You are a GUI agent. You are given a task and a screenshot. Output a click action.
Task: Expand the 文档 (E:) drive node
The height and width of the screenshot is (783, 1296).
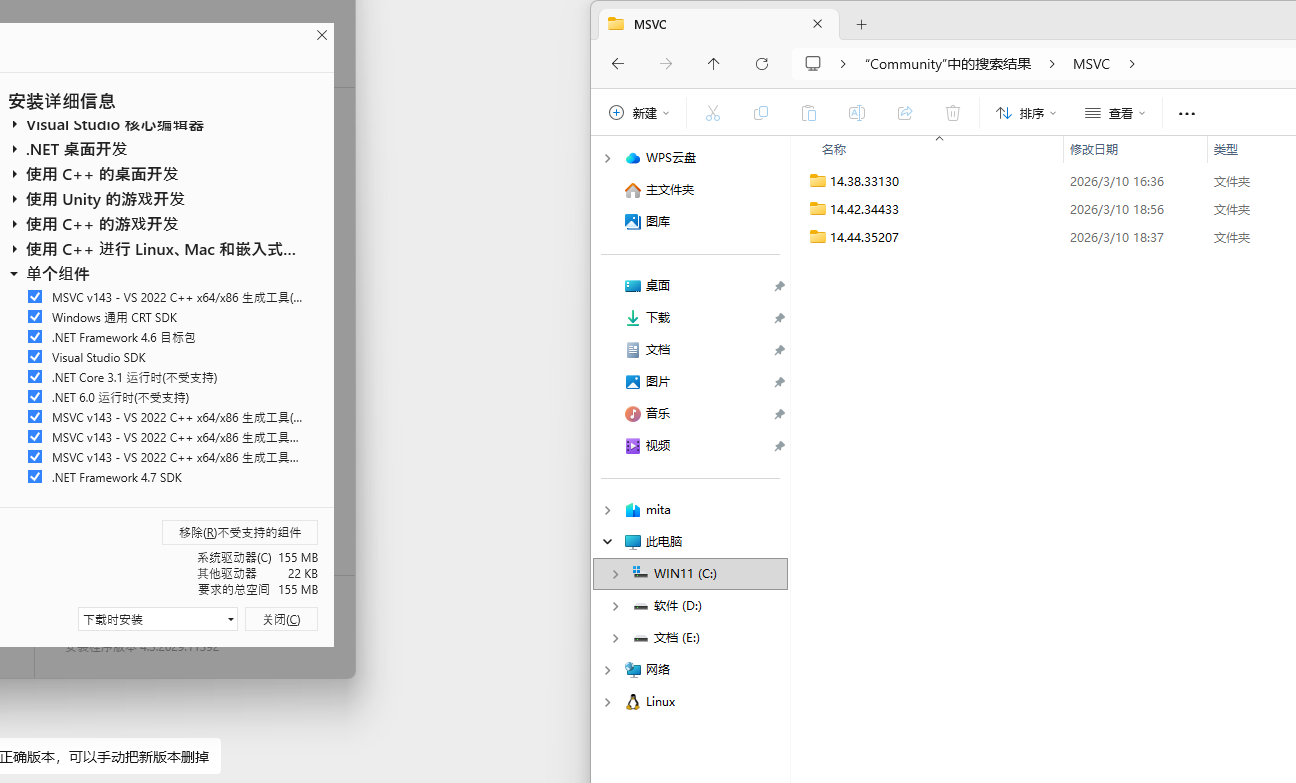coord(615,638)
